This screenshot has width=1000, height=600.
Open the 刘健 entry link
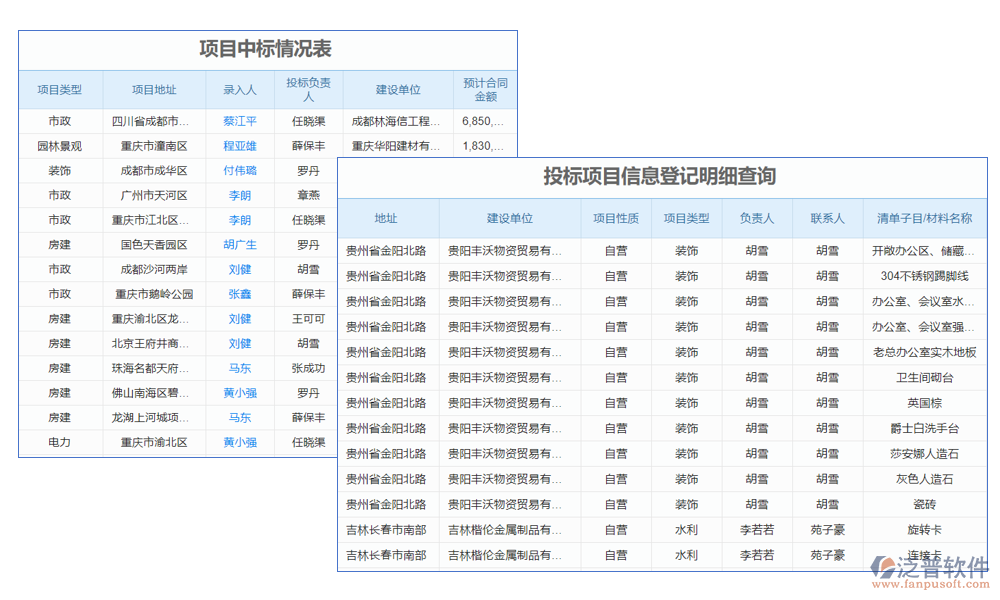coord(239,268)
